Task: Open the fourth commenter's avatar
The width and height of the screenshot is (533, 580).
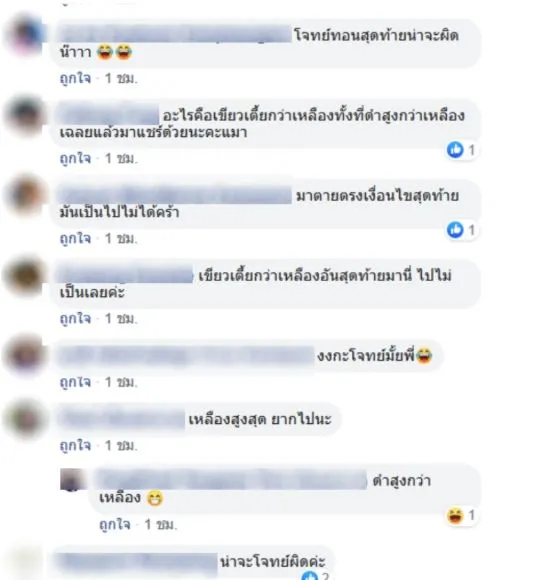Action: [25, 276]
